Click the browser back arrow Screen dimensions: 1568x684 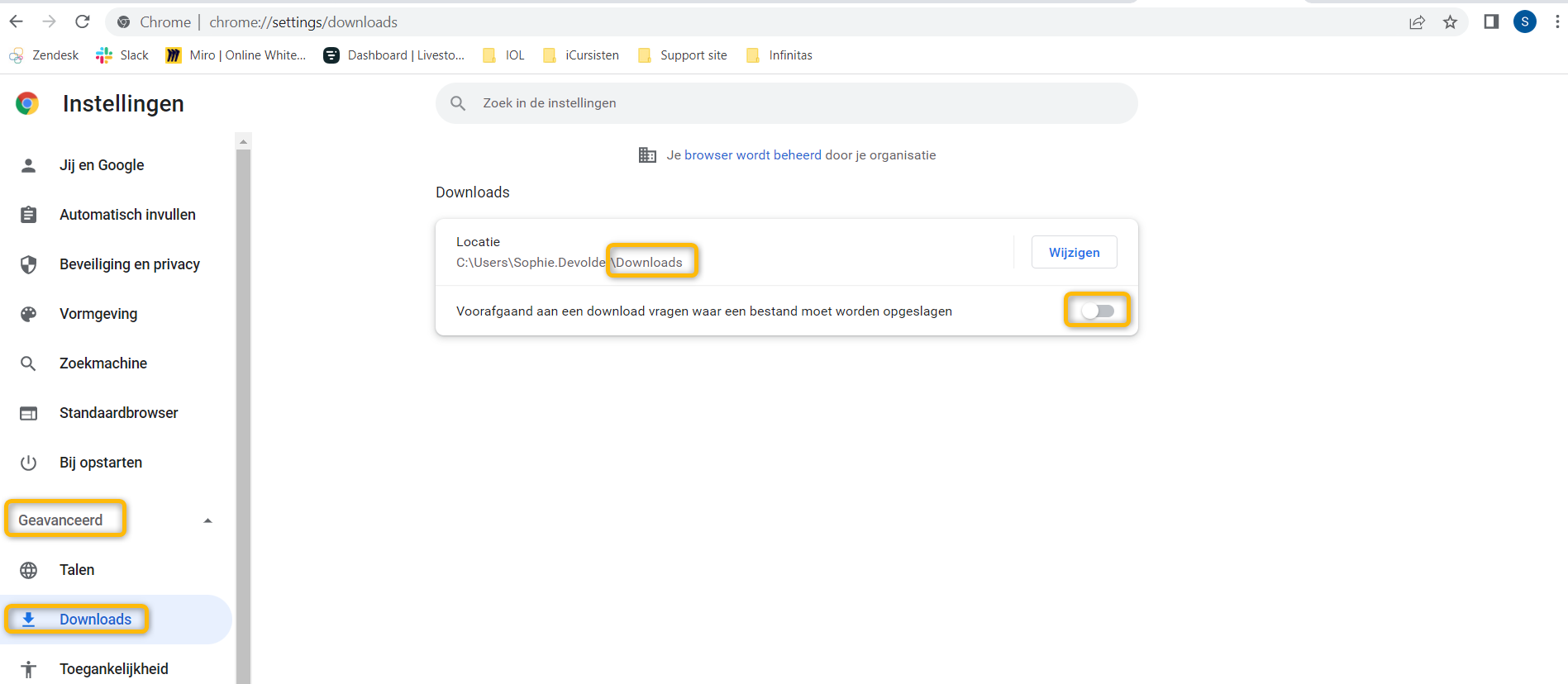17,21
